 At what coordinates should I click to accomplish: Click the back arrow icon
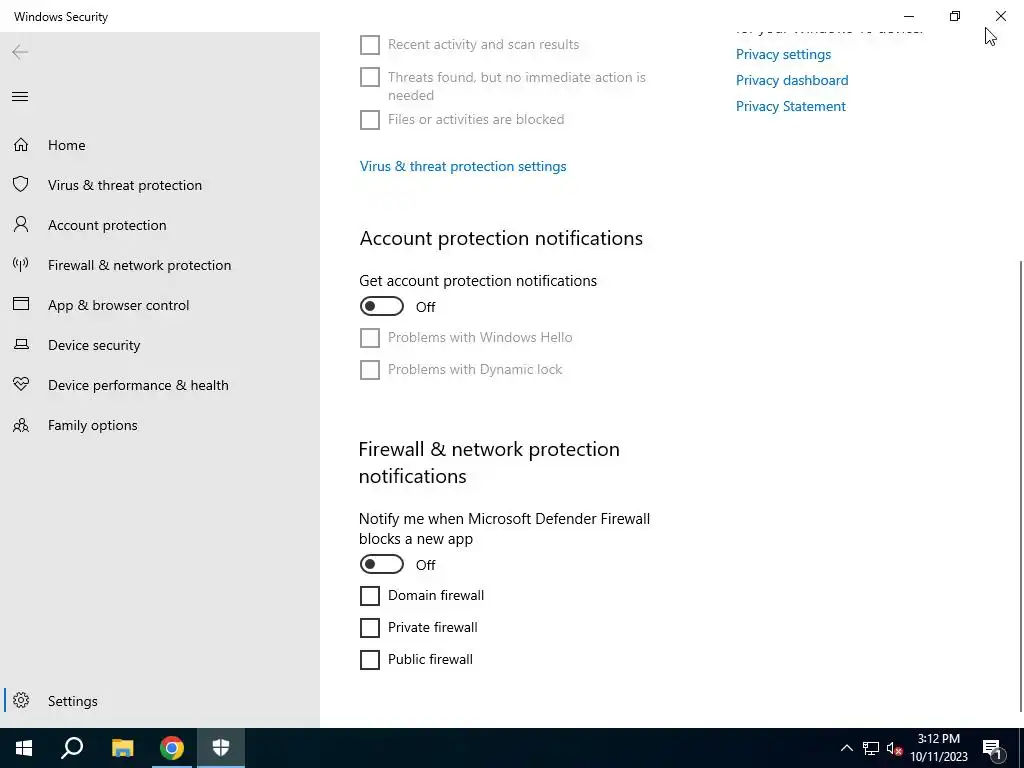20,52
